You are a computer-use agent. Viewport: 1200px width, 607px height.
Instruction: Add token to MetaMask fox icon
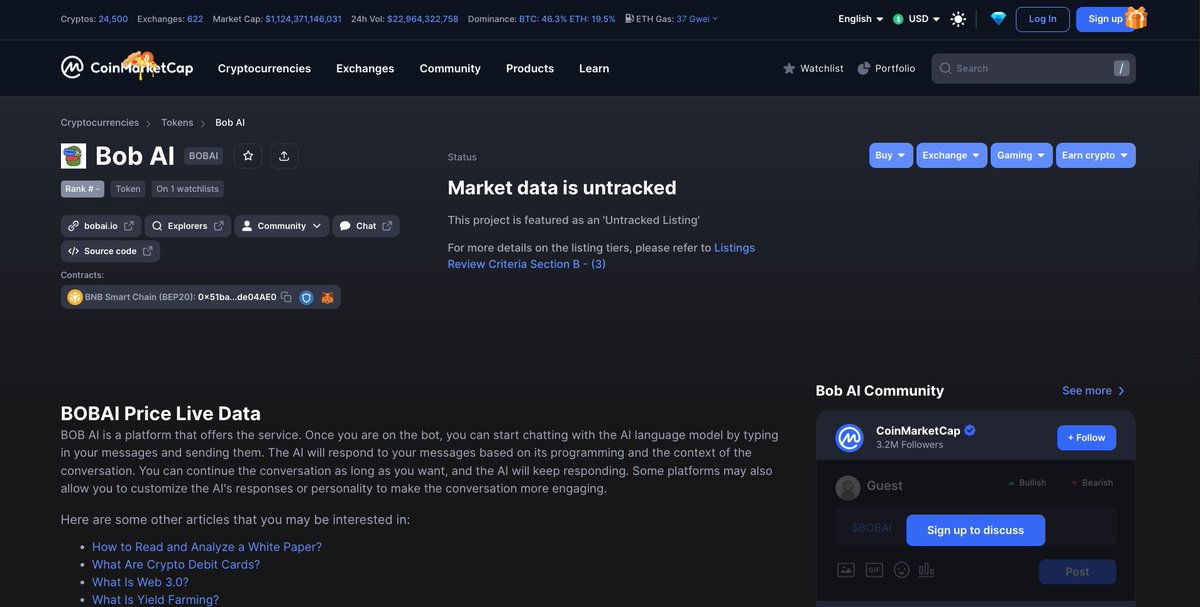(327, 297)
